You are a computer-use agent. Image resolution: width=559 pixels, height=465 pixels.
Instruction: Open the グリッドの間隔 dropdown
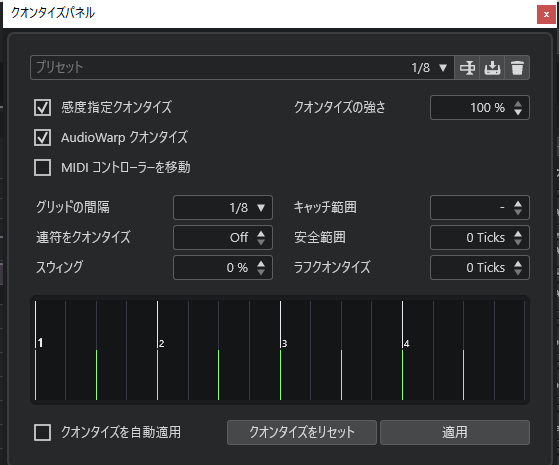[x=223, y=207]
